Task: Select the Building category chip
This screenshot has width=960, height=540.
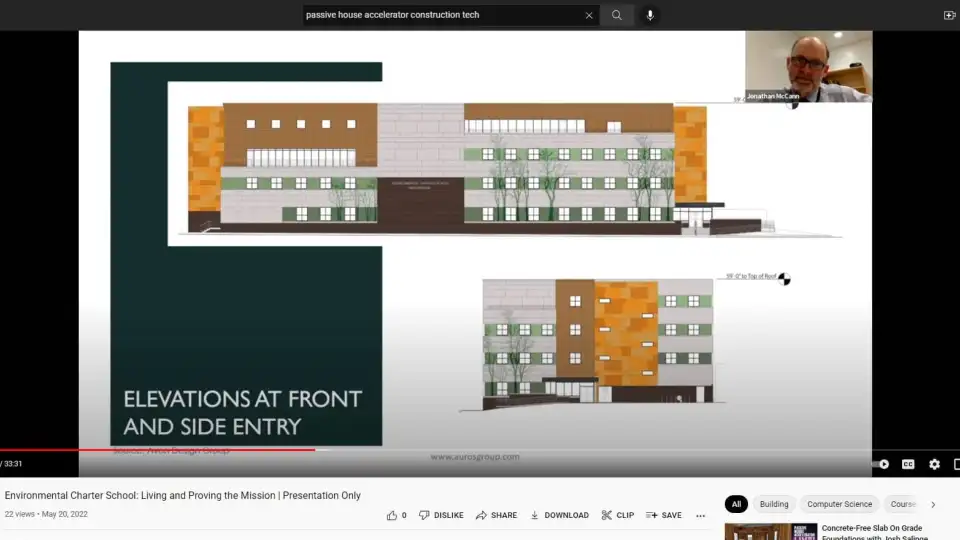Action: [773, 504]
